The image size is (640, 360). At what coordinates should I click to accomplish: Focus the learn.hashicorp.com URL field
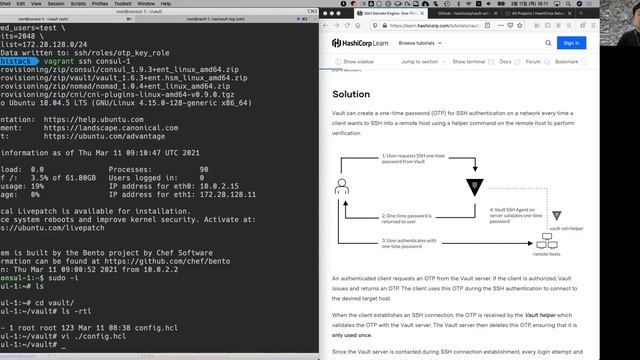tap(435, 25)
